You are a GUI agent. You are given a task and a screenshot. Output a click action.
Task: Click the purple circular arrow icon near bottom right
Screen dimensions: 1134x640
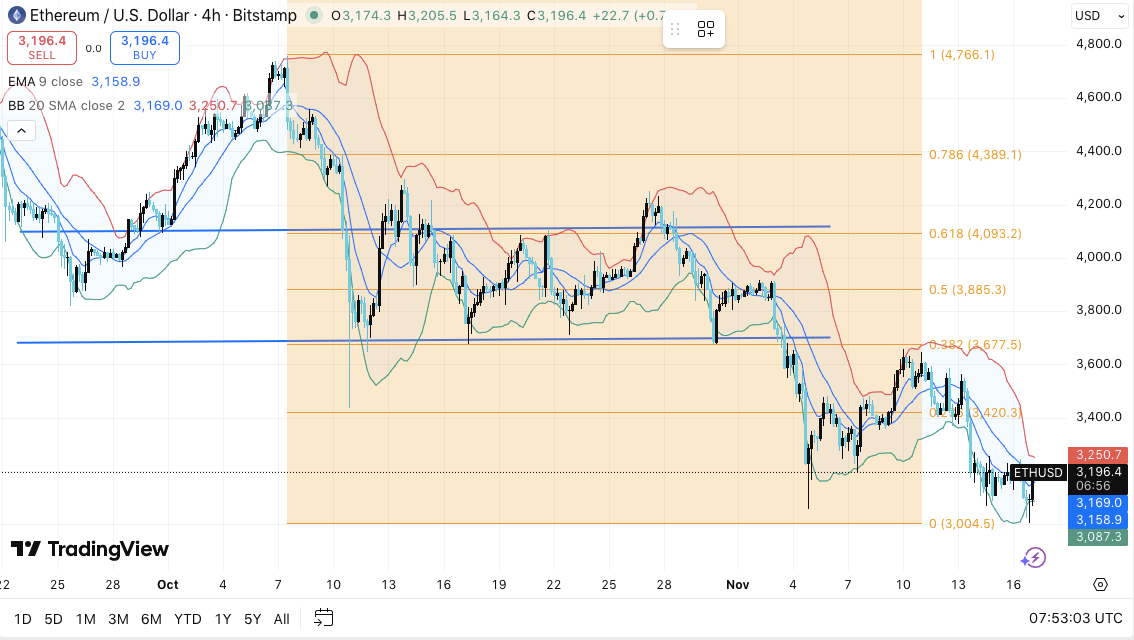click(1034, 557)
